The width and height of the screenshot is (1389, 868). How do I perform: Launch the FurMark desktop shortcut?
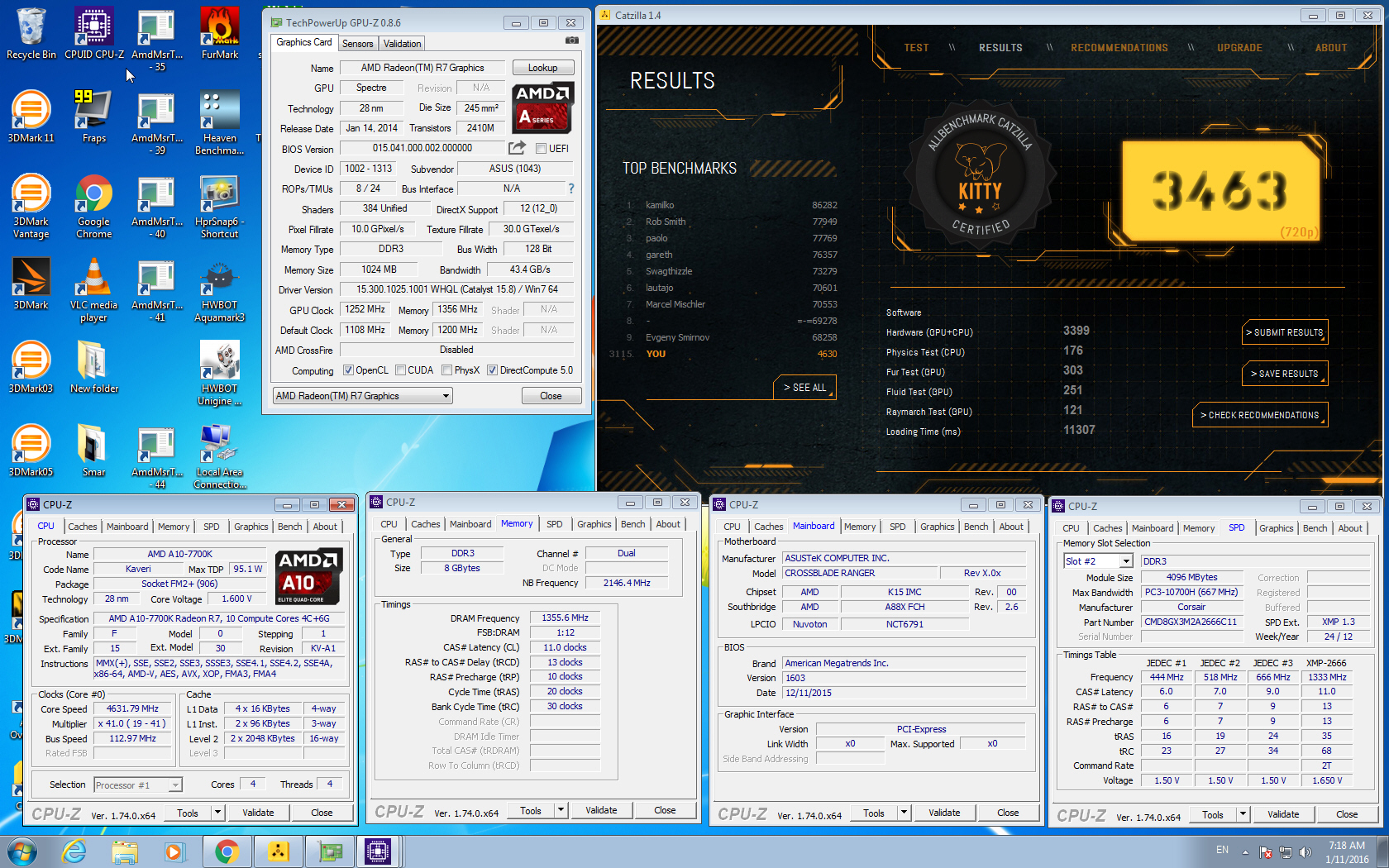point(219,33)
